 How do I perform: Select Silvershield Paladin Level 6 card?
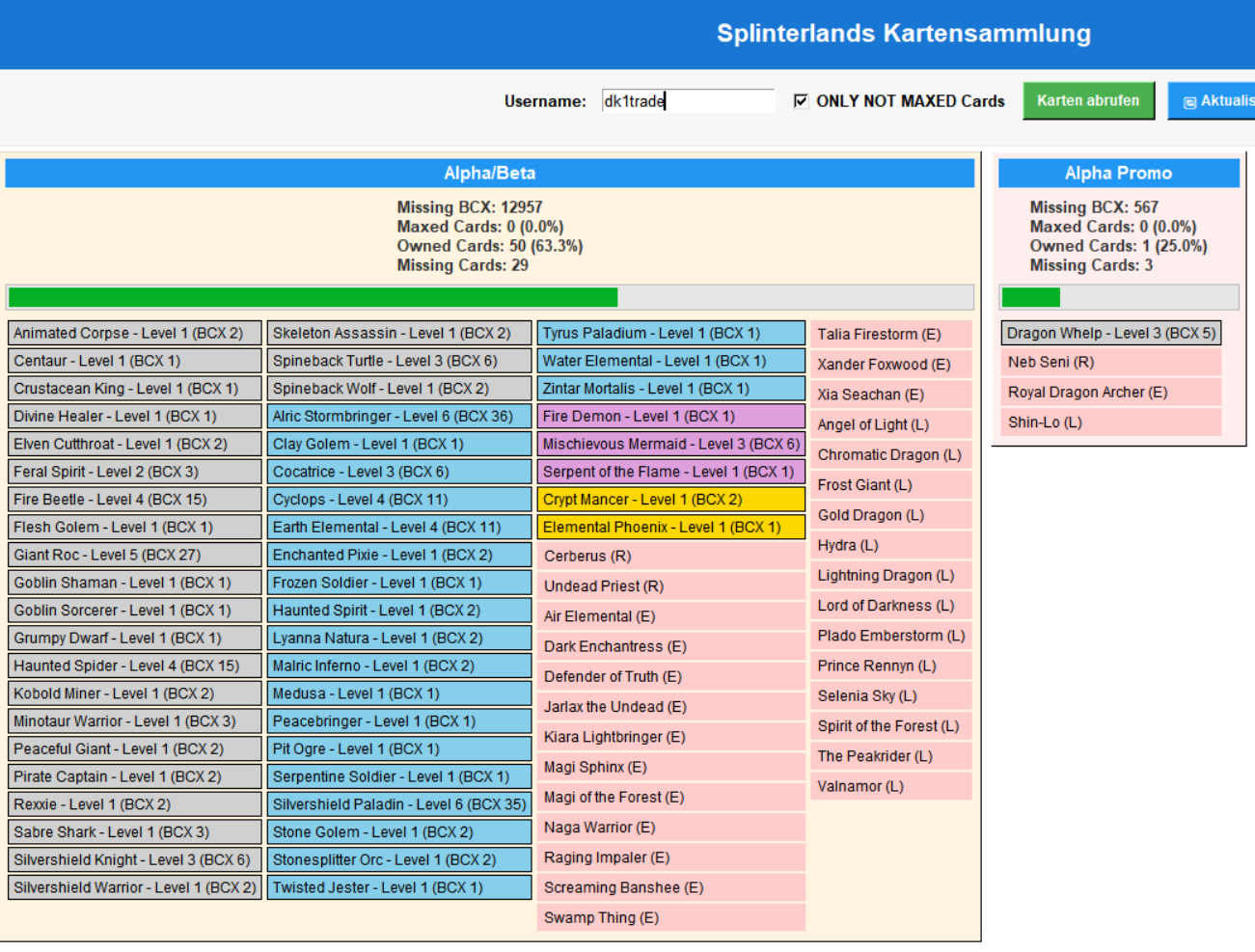pyautogui.click(x=398, y=804)
